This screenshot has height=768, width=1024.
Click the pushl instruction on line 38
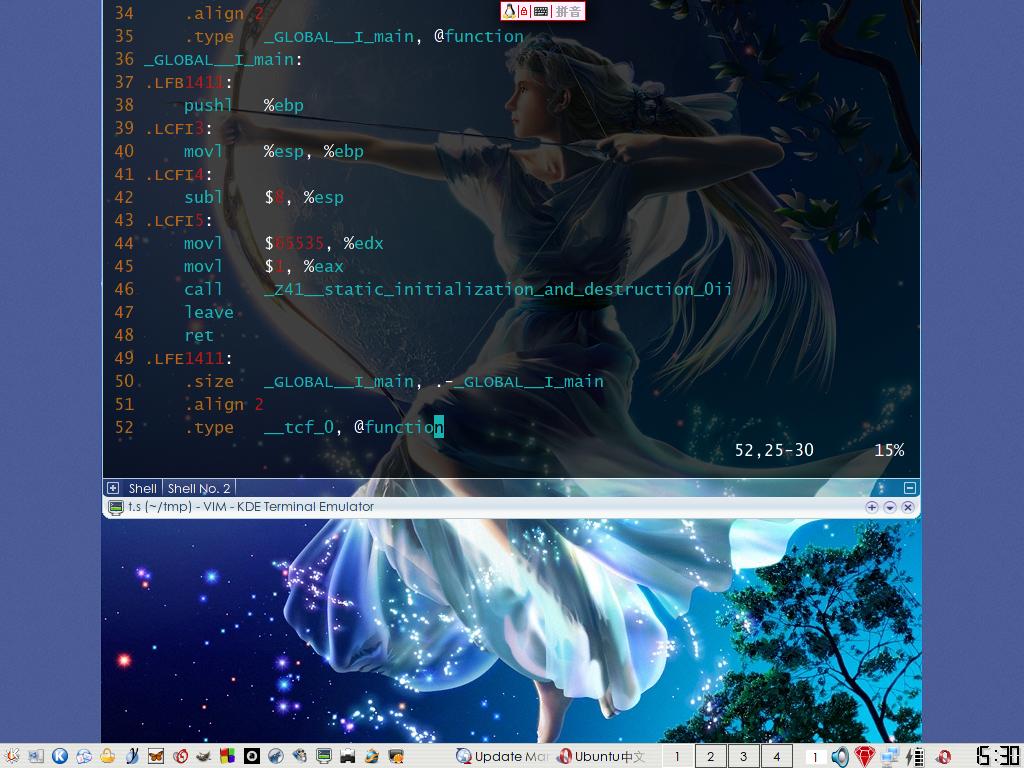[x=208, y=105]
